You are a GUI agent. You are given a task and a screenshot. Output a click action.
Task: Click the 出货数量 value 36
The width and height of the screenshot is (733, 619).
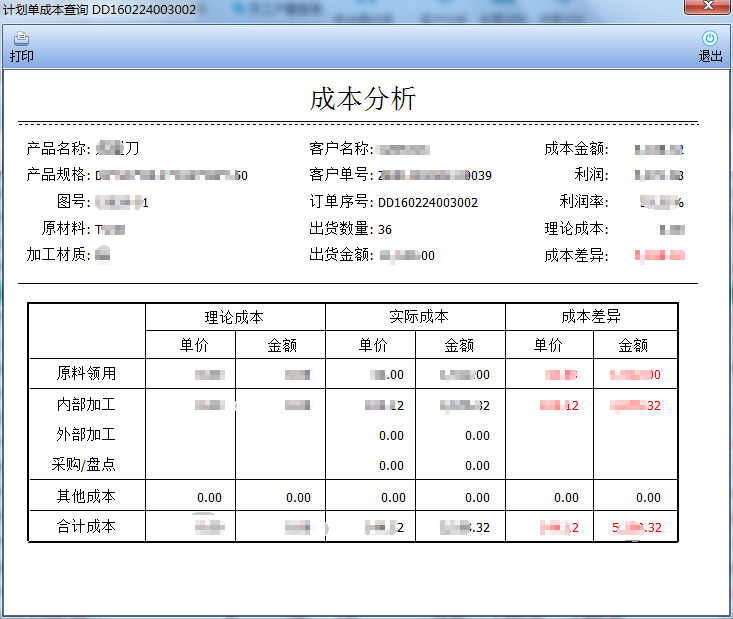(x=385, y=229)
